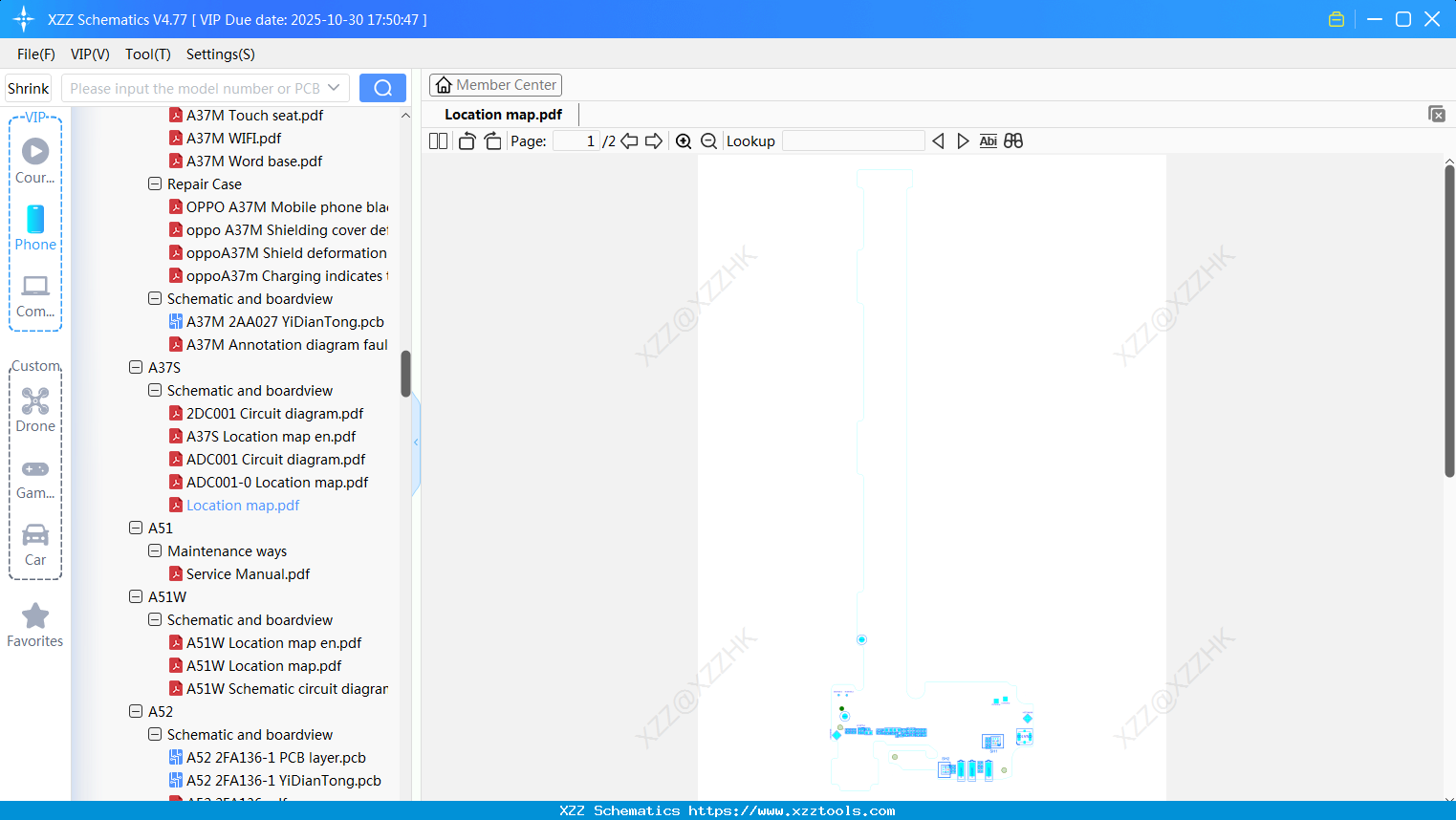Toggle the Abi match option icon
The width and height of the screenshot is (1456, 820).
[x=989, y=141]
